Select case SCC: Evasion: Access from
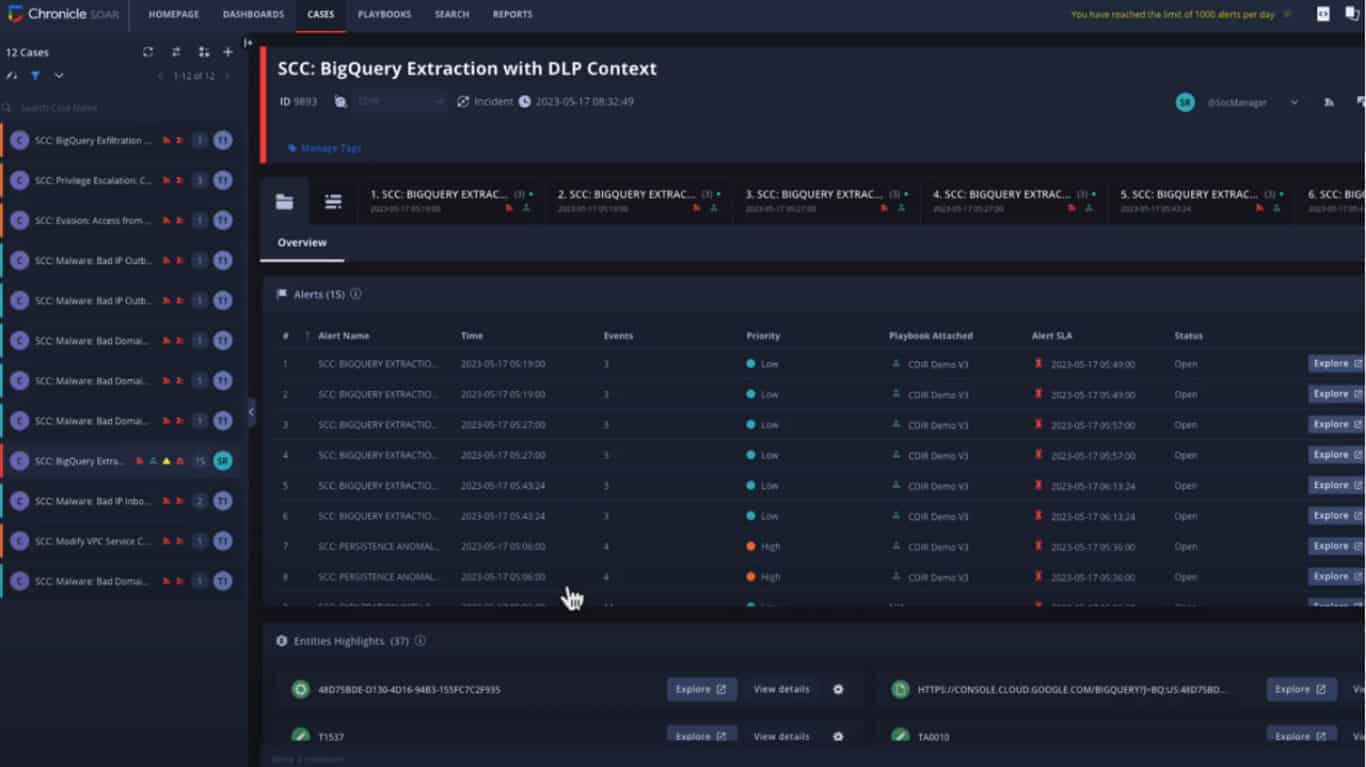 (121, 221)
